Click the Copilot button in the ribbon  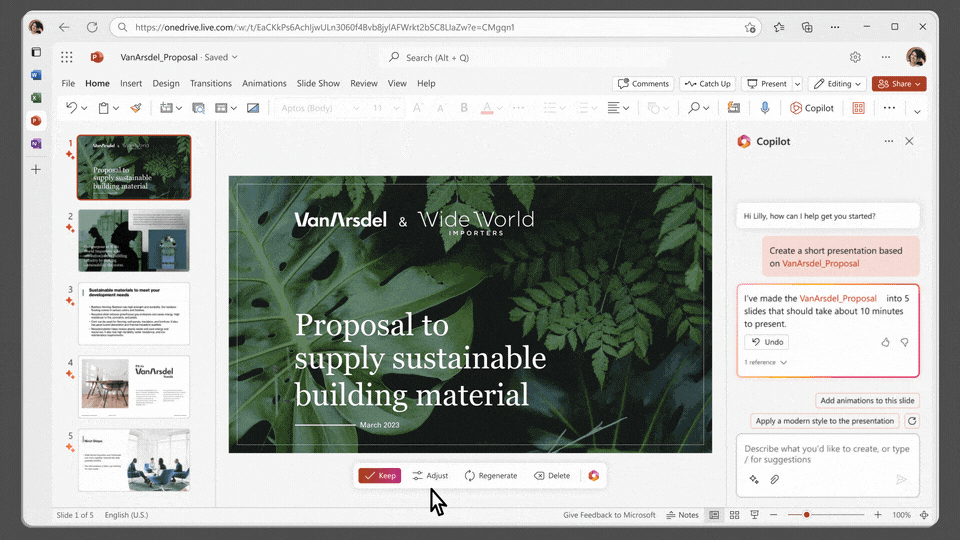(x=812, y=108)
